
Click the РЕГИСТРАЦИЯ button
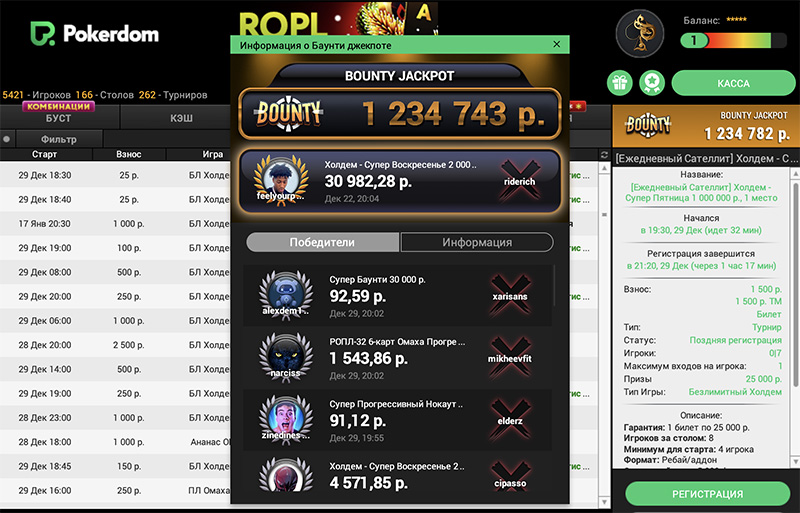708,494
